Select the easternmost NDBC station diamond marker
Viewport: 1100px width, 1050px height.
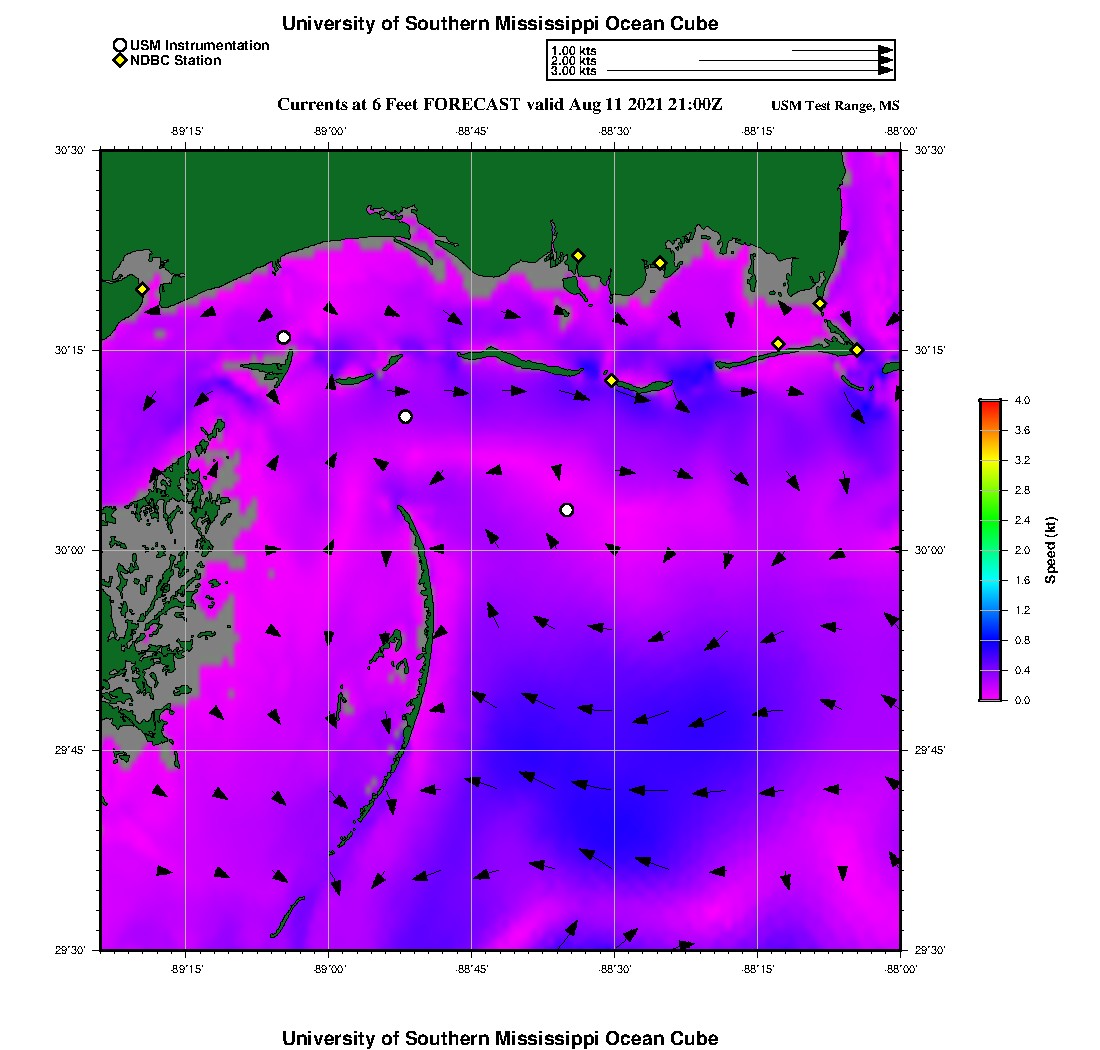857,349
